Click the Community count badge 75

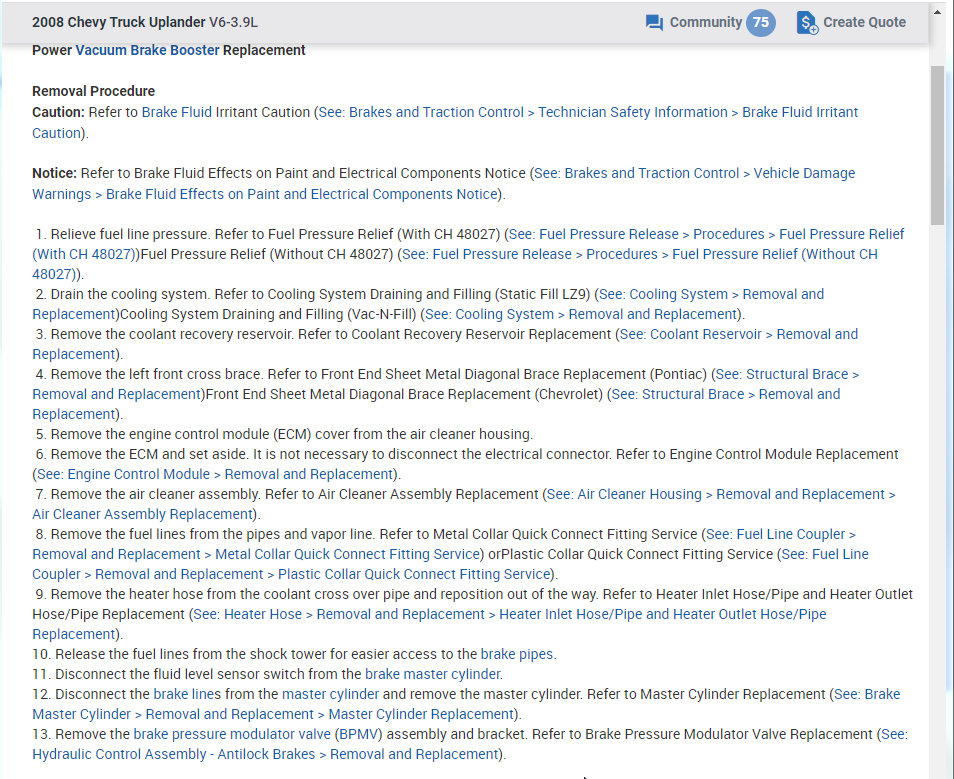tap(761, 23)
